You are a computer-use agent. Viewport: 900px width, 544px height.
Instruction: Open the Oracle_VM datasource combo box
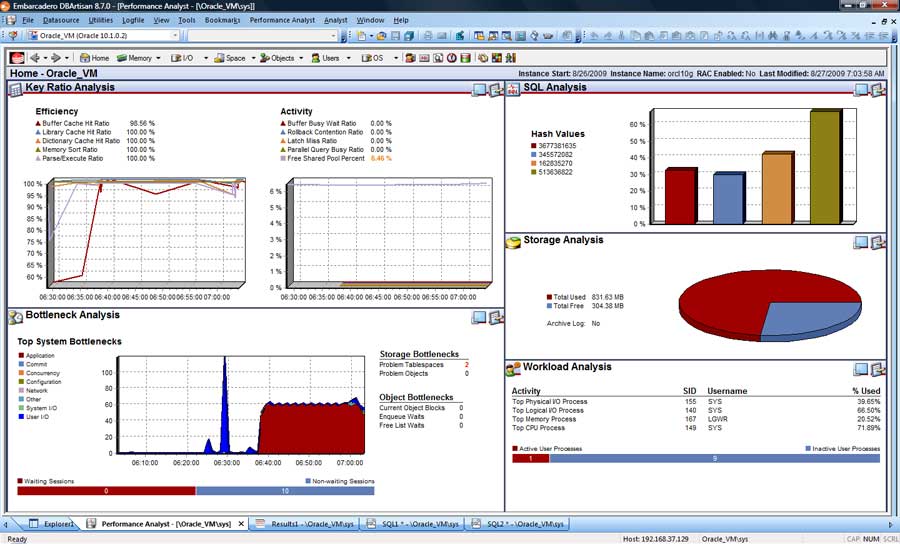point(103,36)
